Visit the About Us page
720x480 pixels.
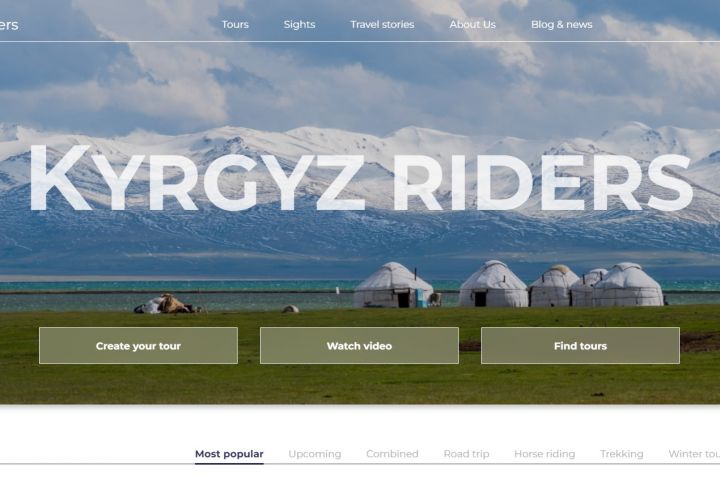click(472, 24)
